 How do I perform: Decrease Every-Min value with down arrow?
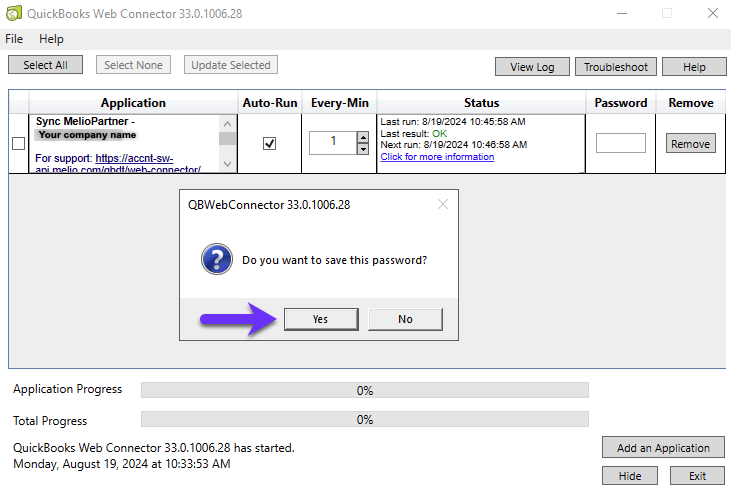coord(363,149)
